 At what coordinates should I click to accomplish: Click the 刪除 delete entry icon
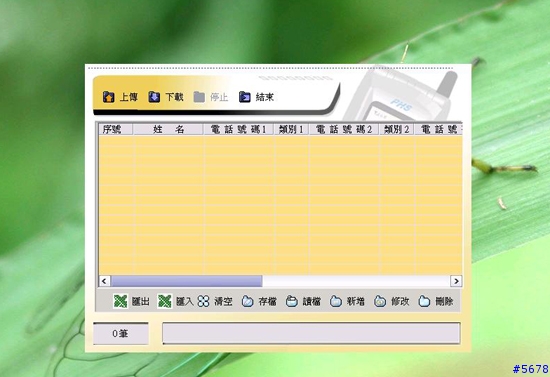pos(424,301)
